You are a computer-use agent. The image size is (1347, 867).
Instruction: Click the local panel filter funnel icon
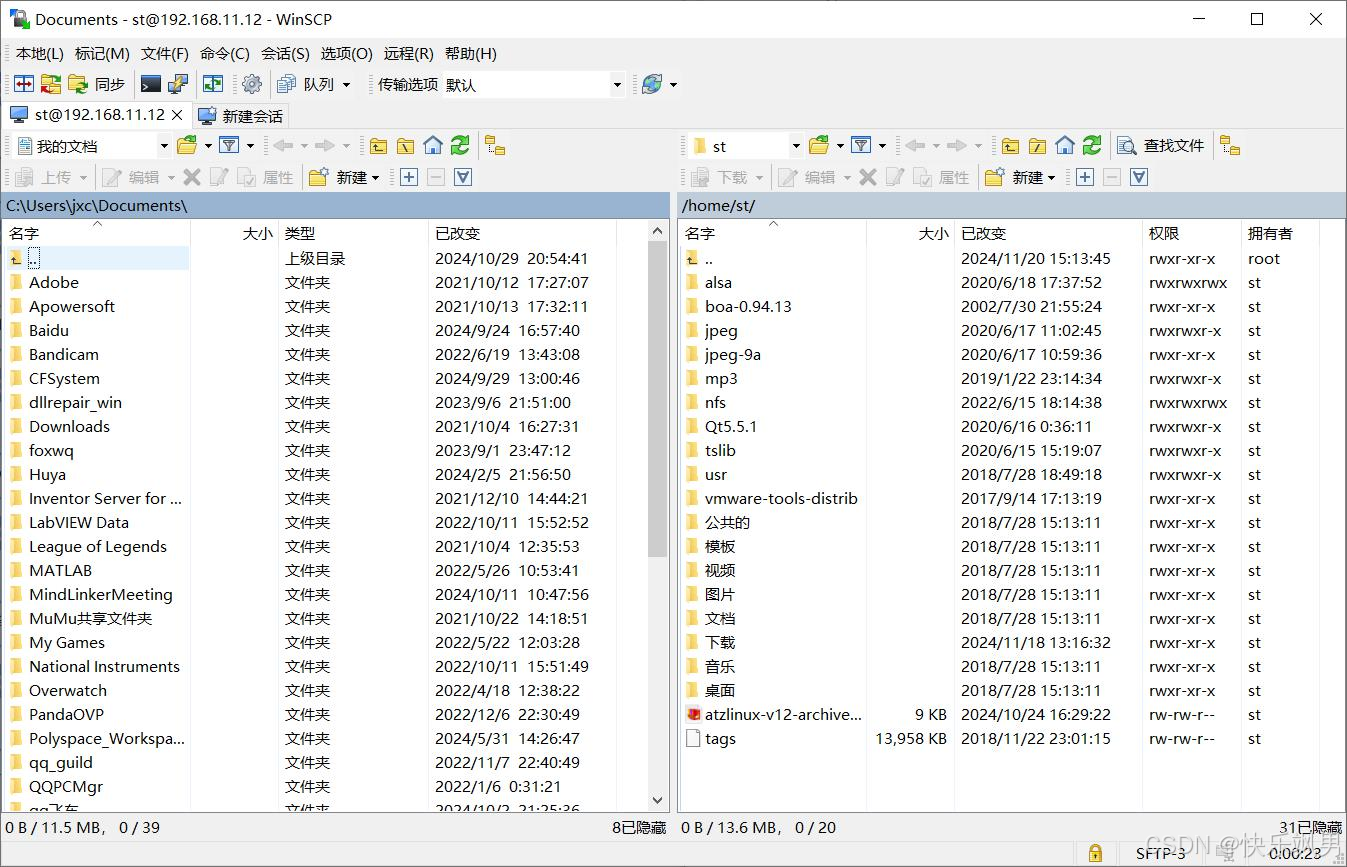point(229,146)
